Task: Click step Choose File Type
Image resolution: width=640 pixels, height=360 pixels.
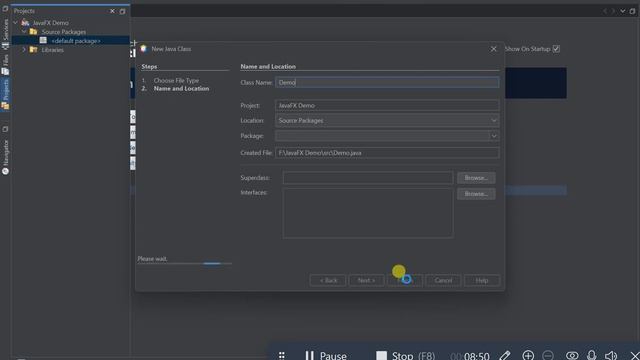Action: coord(176,80)
